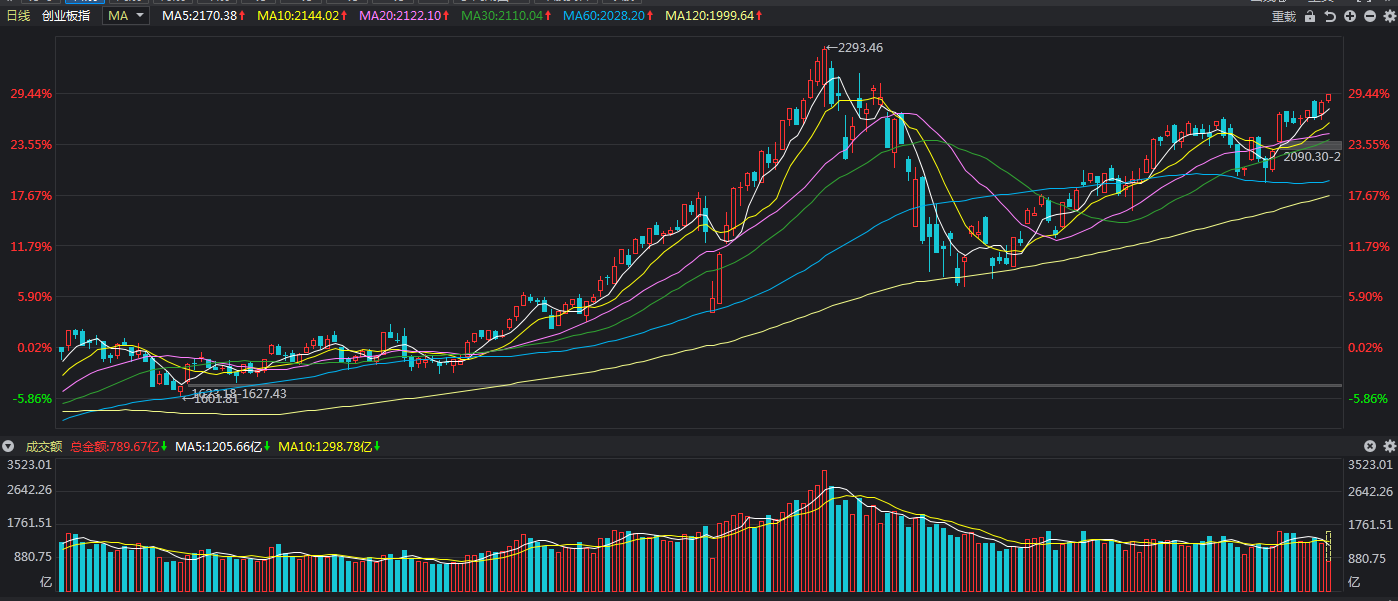The image size is (1398, 601).
Task: Expand the 成交额 indicator dropdown arrow
Action: pos(9,446)
